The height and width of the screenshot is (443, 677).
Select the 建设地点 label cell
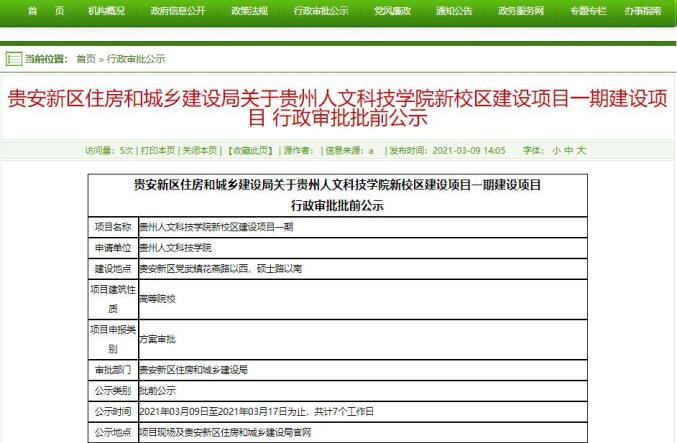point(113,269)
